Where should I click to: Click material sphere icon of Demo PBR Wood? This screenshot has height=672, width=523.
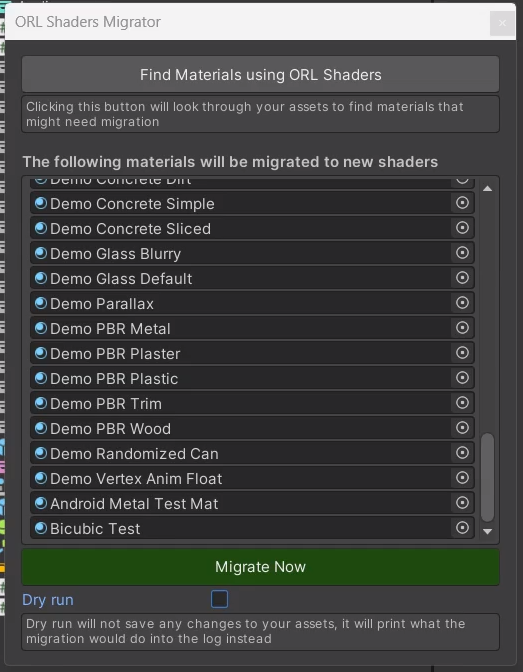click(x=41, y=428)
